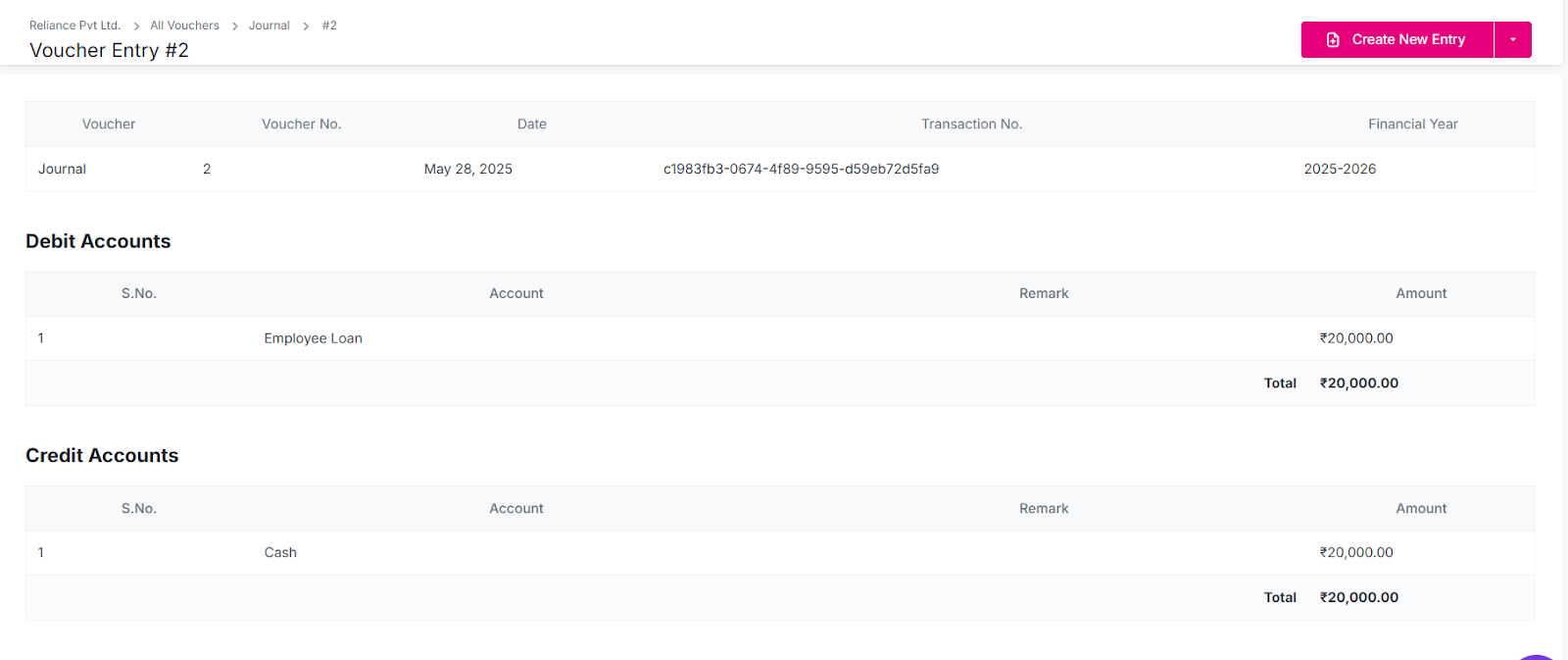Click the Total label in Debit Accounts
The width and height of the screenshot is (1568, 660).
[1280, 383]
